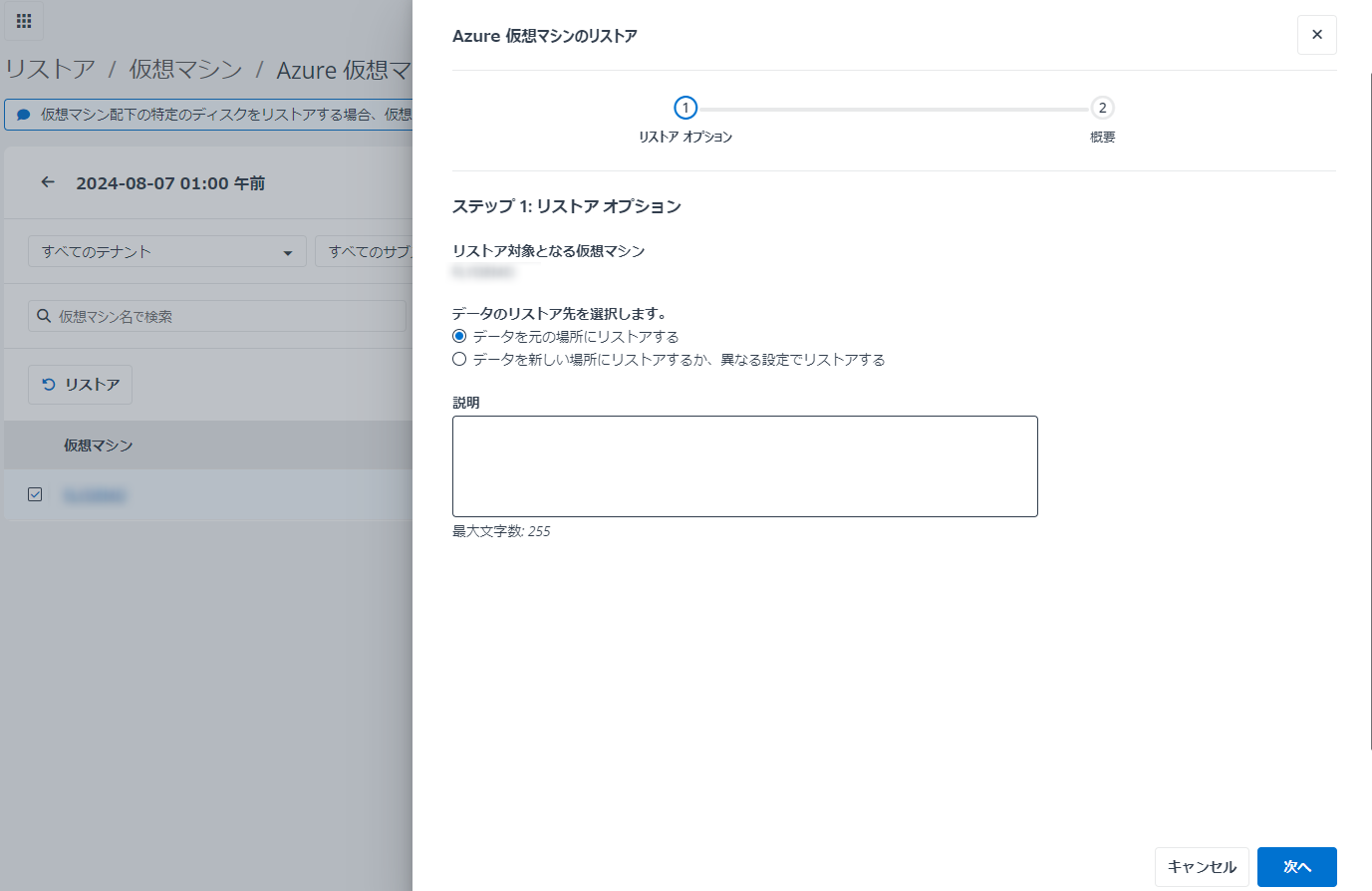Open the すべてのサブ dropdown
Screen dimensions: 1372x891
point(364,252)
